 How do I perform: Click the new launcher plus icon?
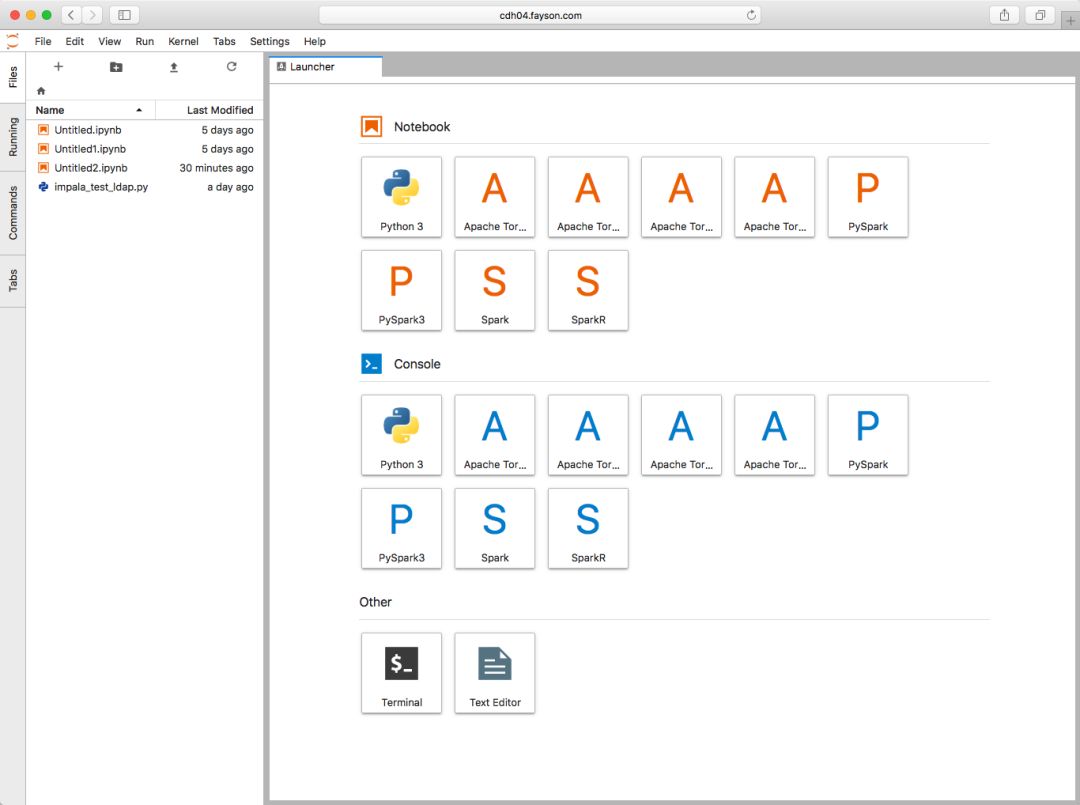[59, 66]
